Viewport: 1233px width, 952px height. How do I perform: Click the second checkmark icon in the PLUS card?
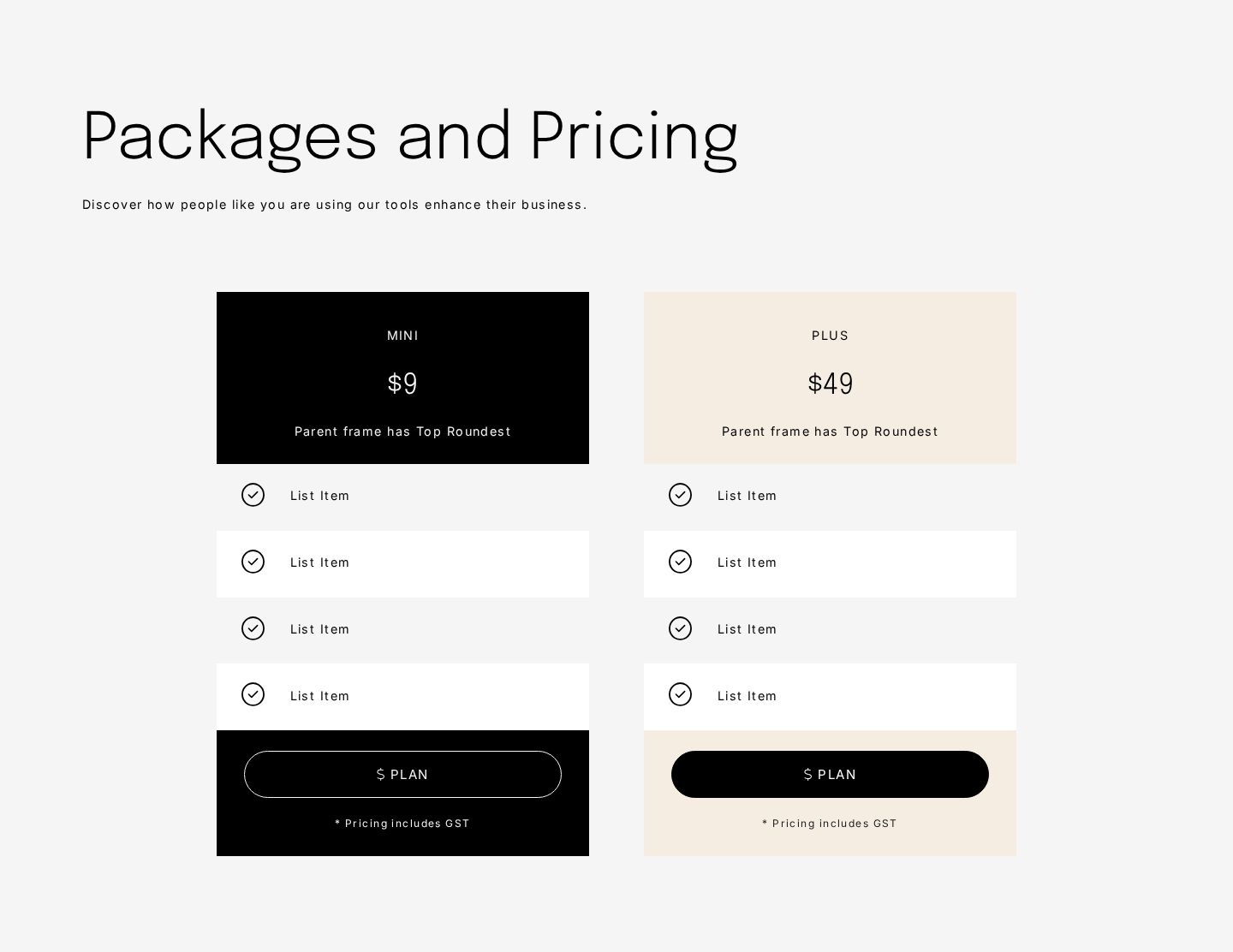point(680,562)
